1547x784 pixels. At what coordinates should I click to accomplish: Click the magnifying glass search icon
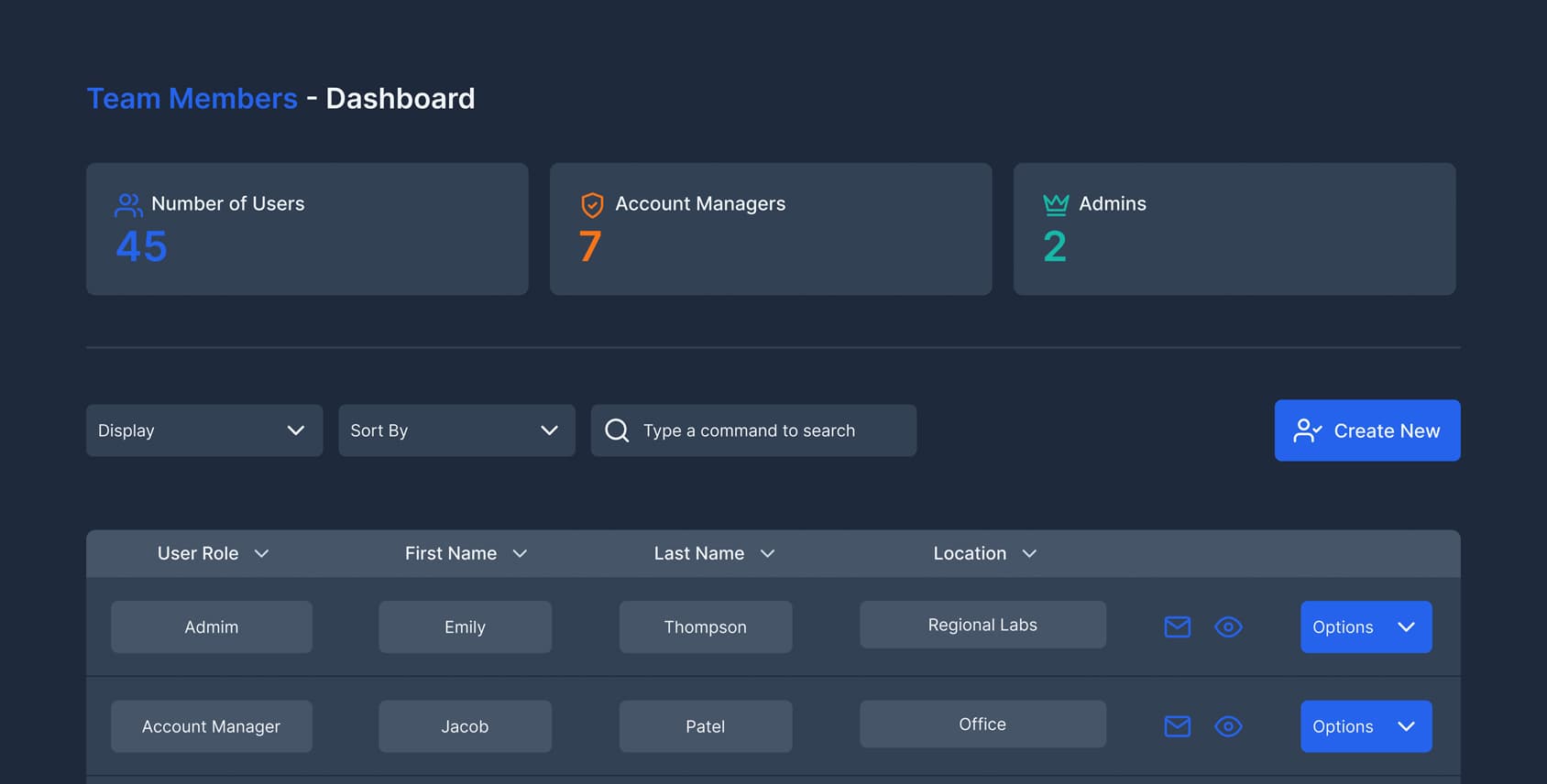click(x=618, y=430)
